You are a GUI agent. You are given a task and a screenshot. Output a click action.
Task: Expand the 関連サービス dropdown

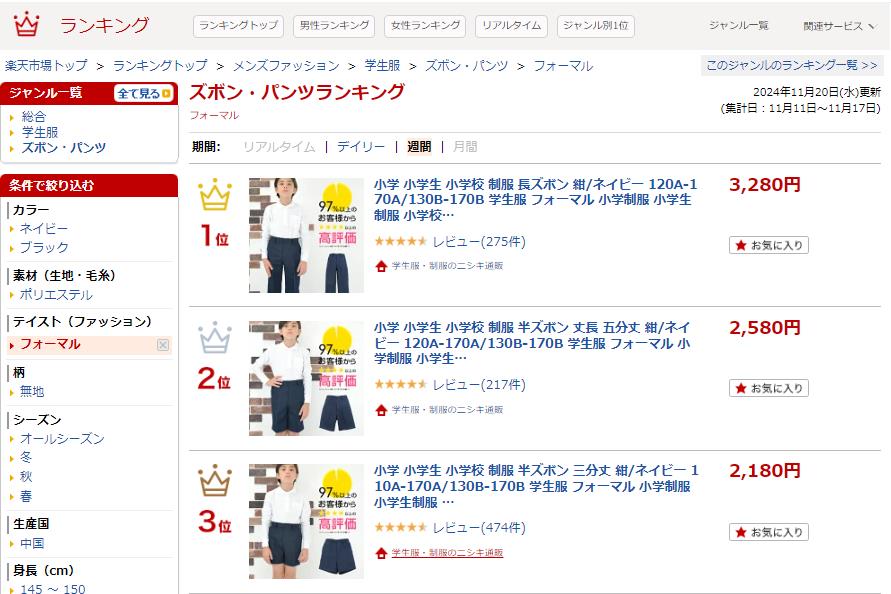coord(839,26)
